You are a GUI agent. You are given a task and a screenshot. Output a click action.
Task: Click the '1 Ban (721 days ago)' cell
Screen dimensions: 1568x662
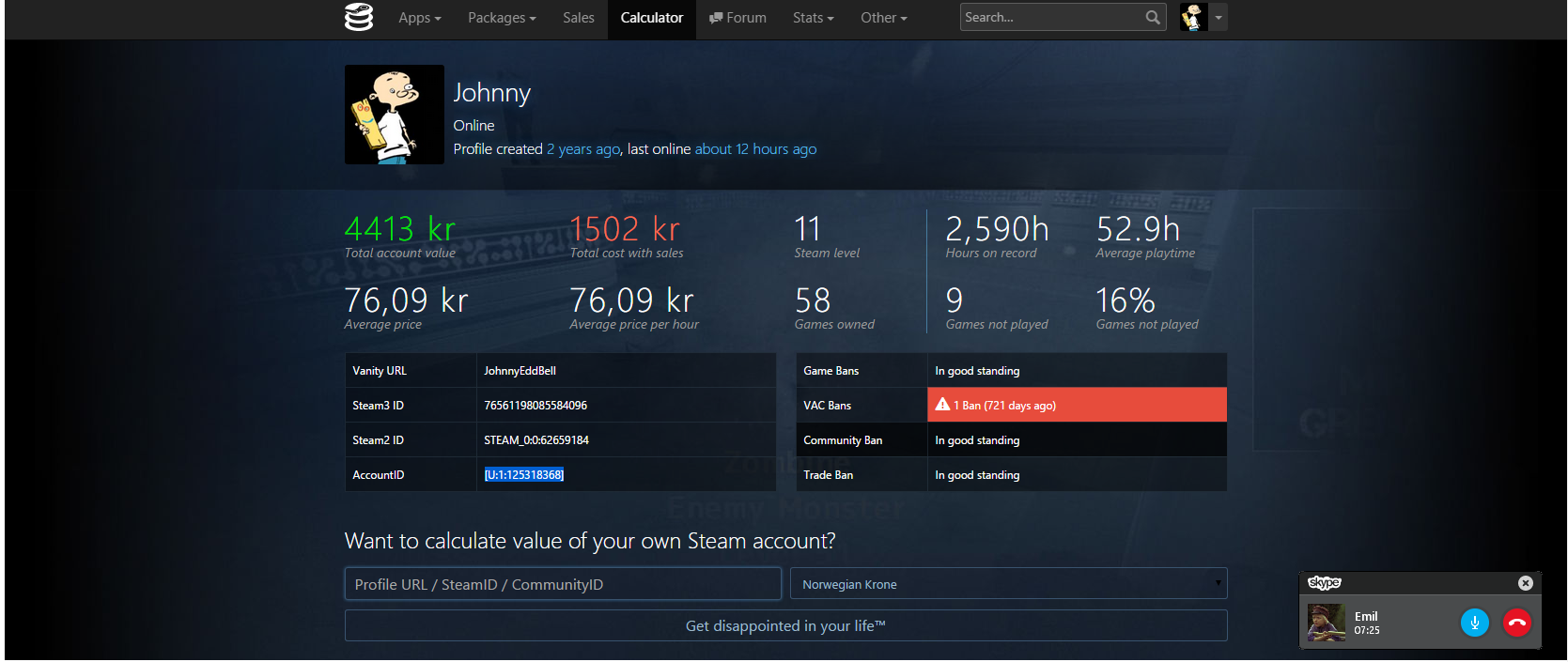pos(1077,405)
